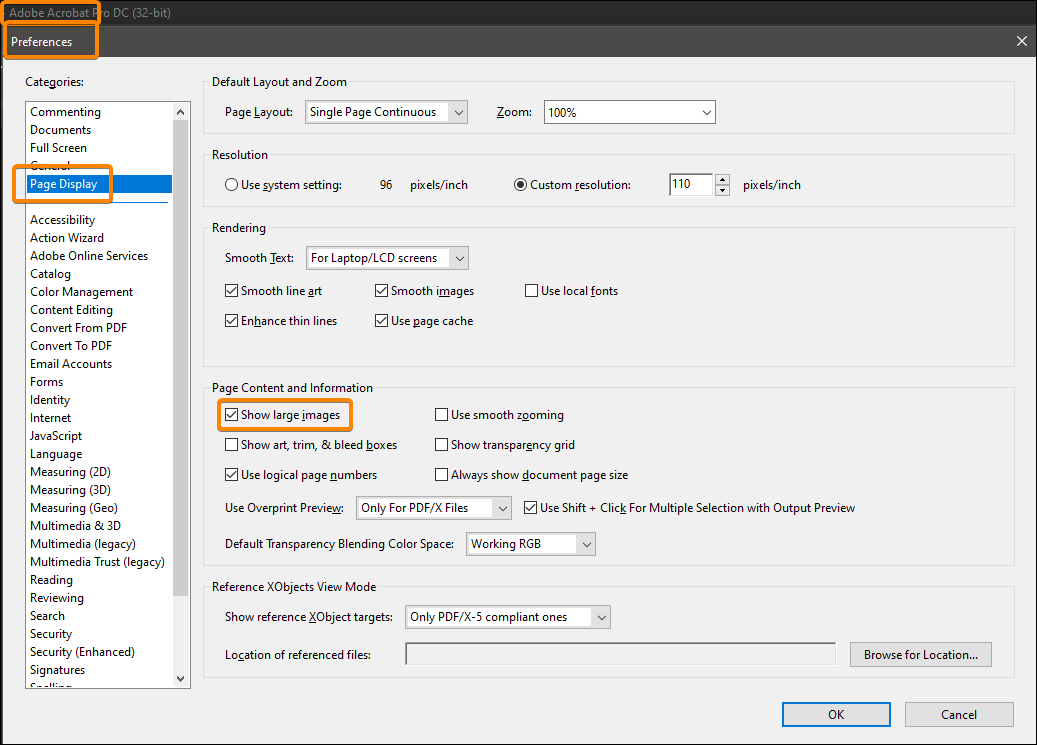The height and width of the screenshot is (745, 1037).
Task: Open the Use Overprint Preview dropdown
Action: (x=501, y=508)
